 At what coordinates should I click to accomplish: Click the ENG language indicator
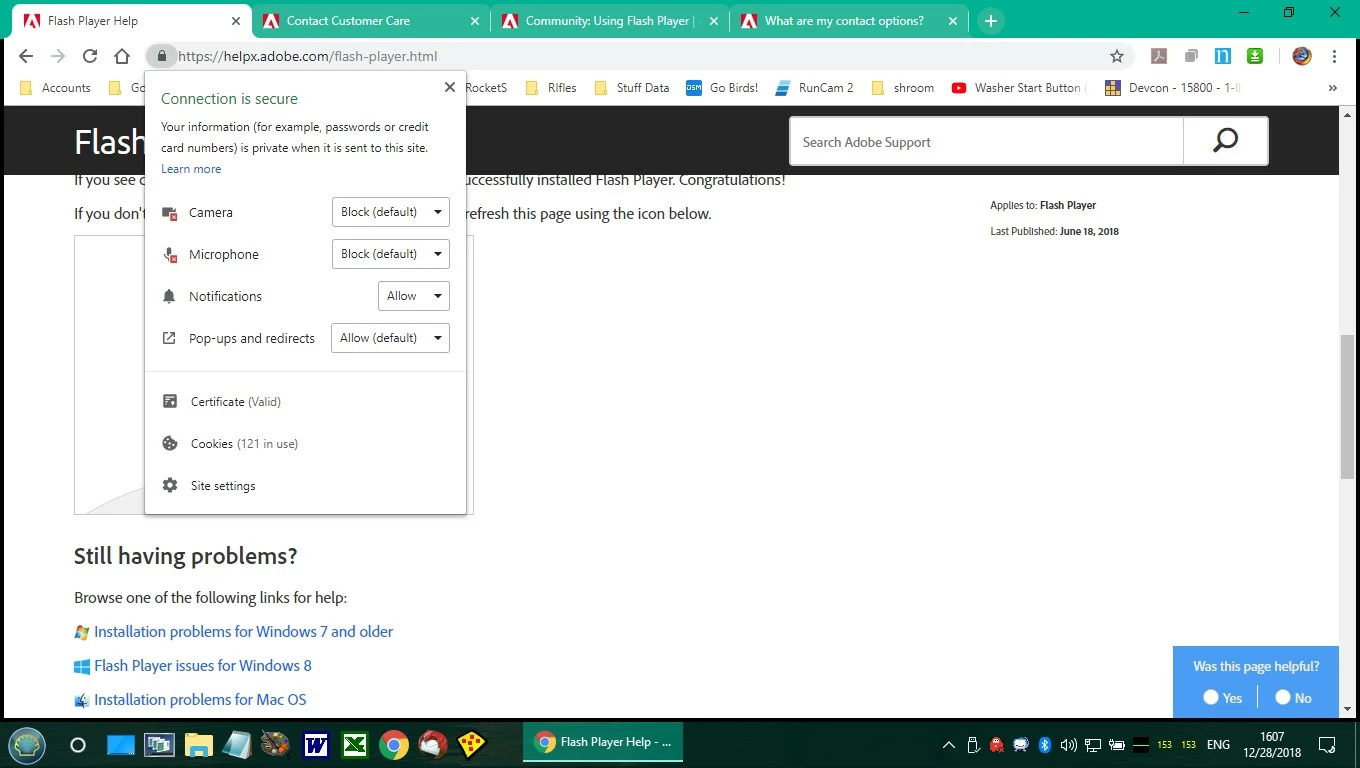[1218, 745]
